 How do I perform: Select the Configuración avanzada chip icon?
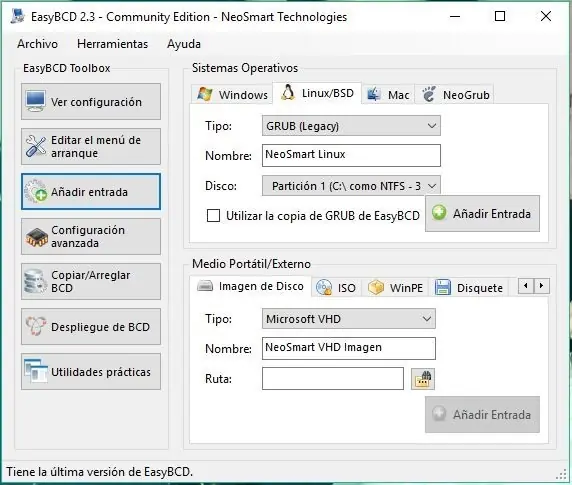(36, 236)
